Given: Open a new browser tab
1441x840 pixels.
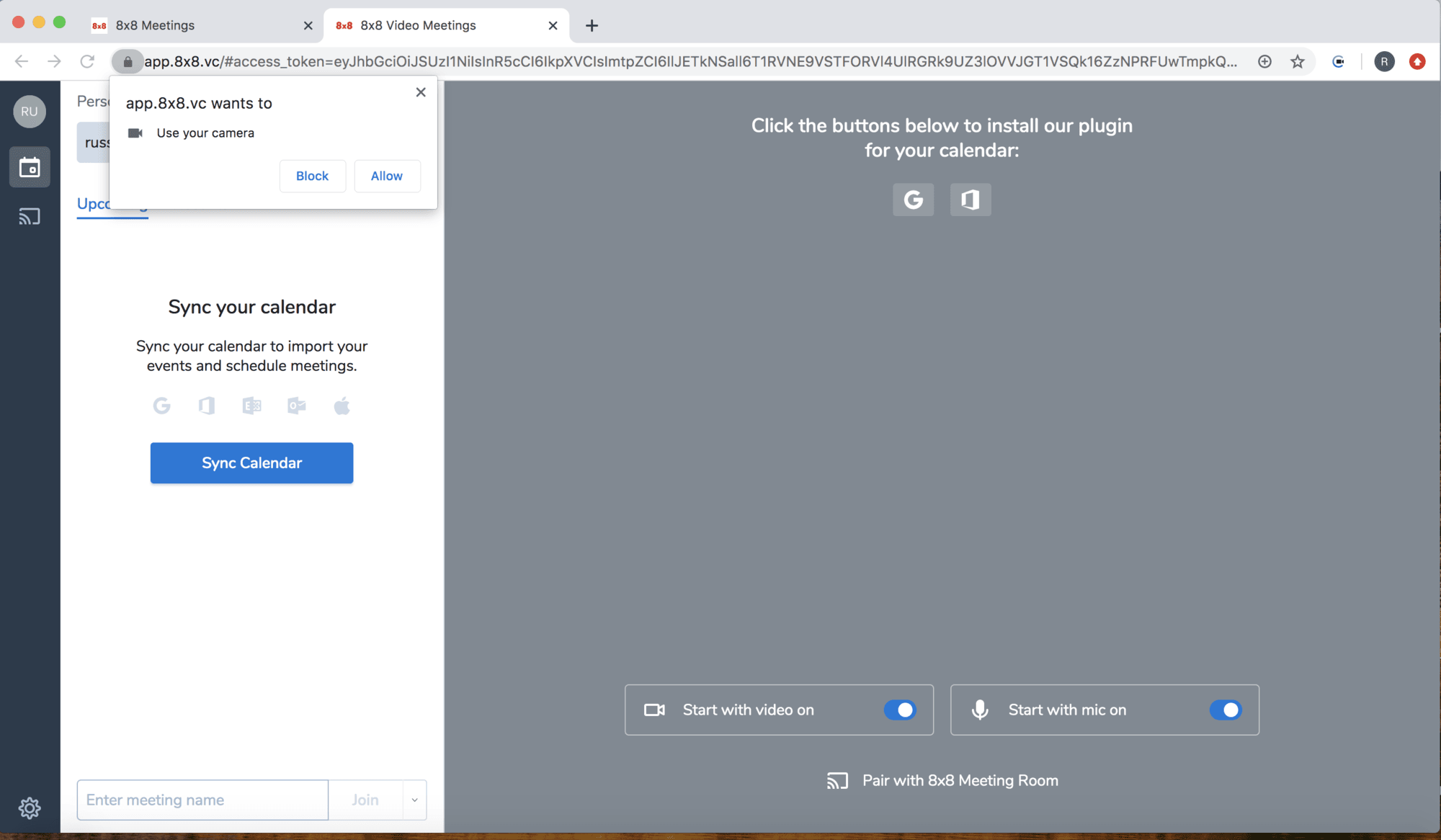Looking at the screenshot, I should [592, 26].
